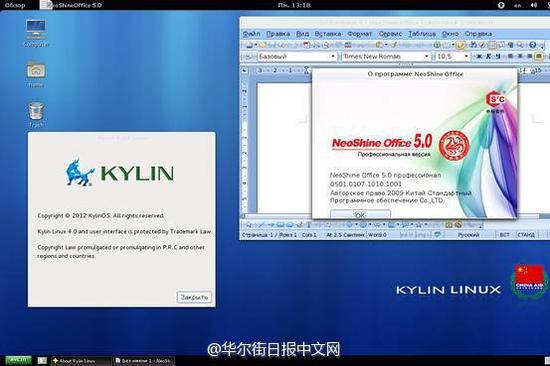Click the Закрыть button in Kylin dialog
The image size is (550, 366).
click(194, 297)
